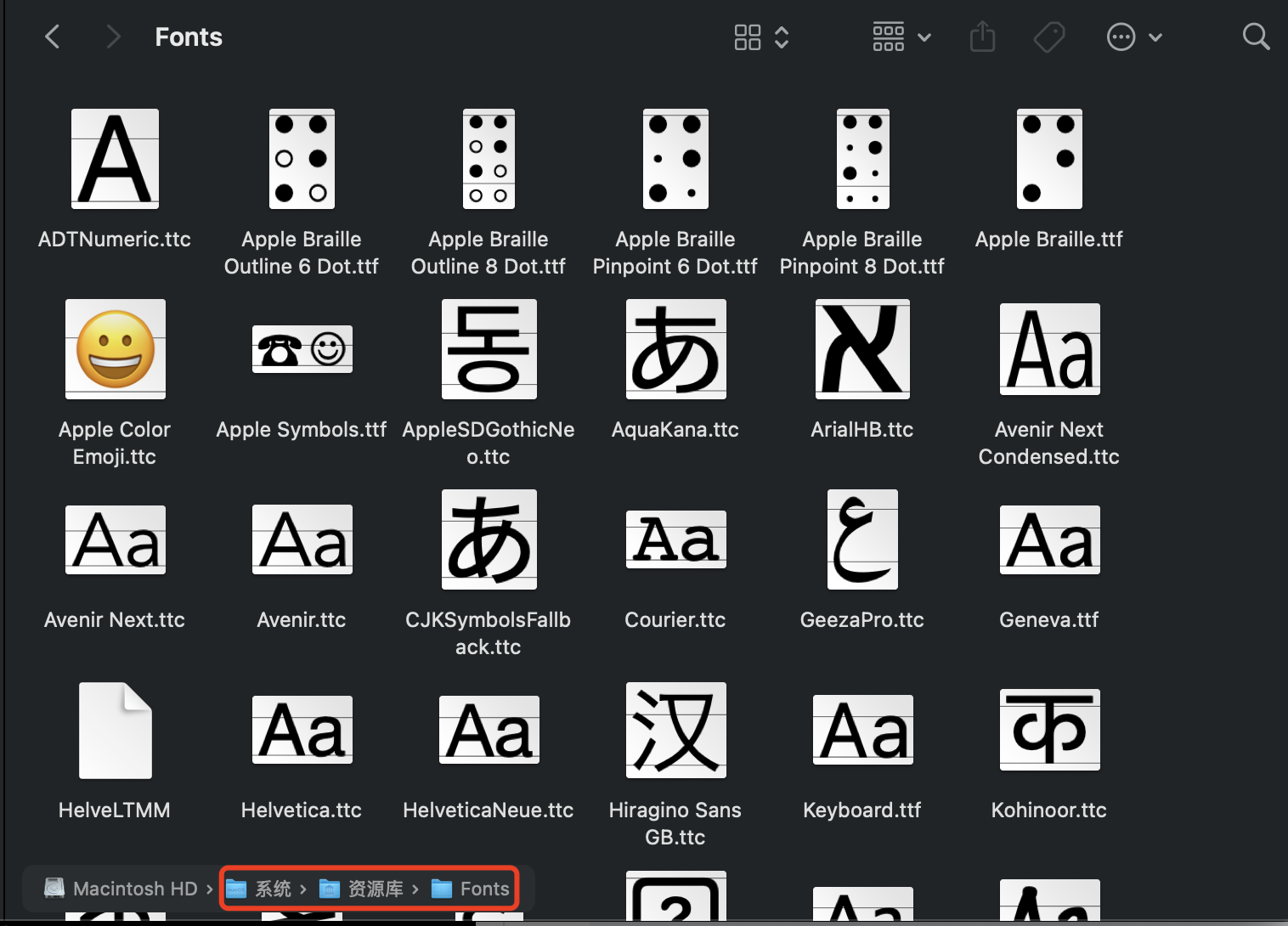Select the Keyboard.ttf icon
1288x926 pixels.
pos(862,730)
